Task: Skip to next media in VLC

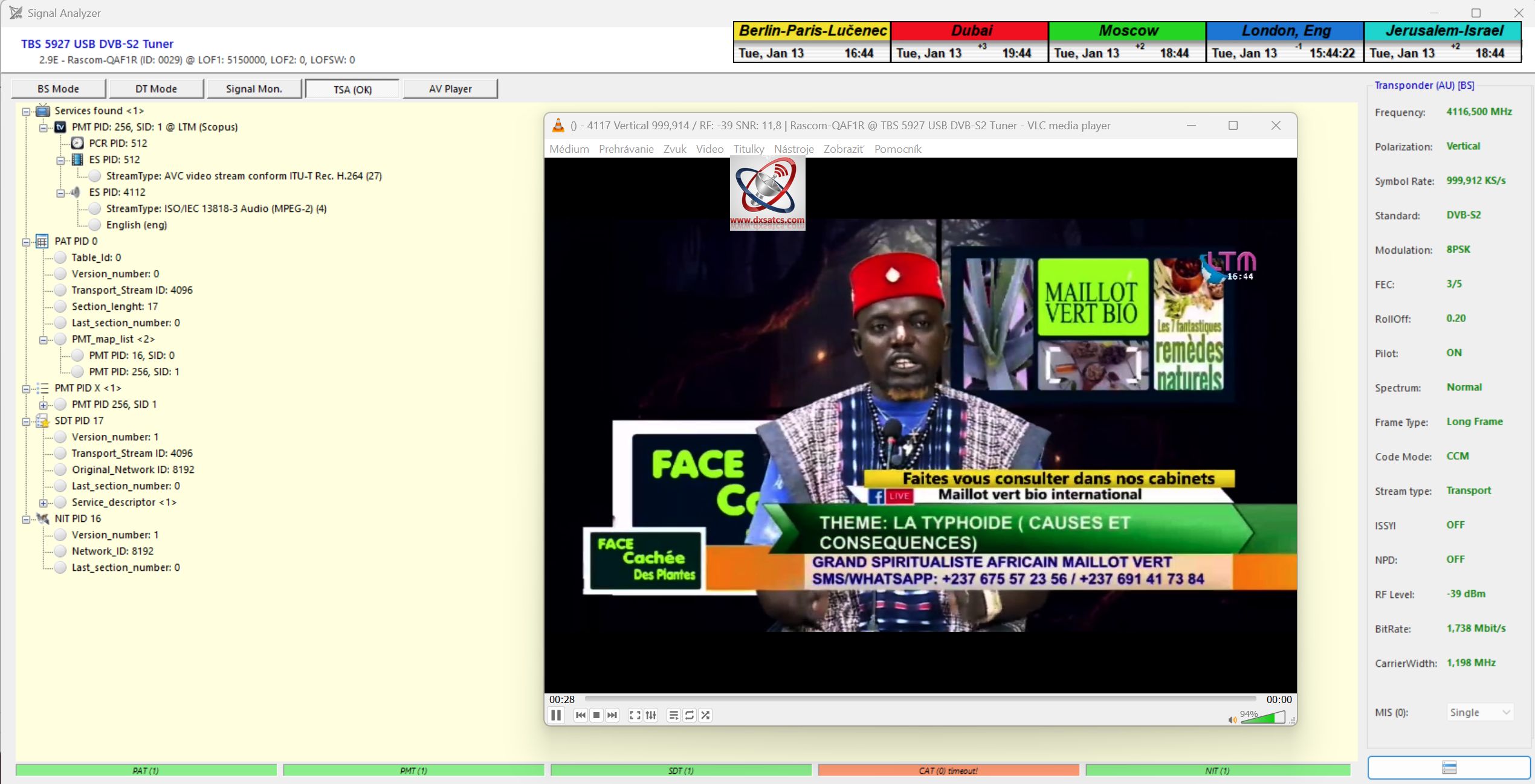Action: point(612,715)
